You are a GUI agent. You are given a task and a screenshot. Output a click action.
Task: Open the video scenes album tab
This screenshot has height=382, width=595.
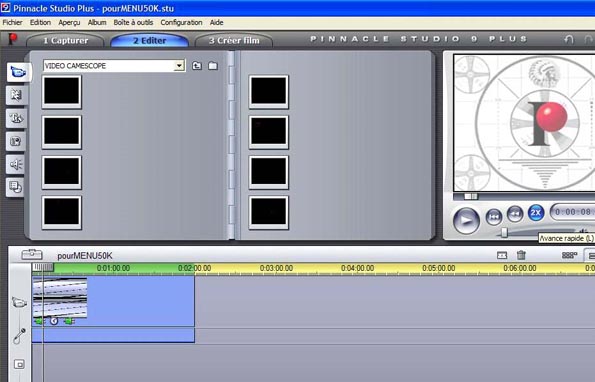click(x=19, y=72)
